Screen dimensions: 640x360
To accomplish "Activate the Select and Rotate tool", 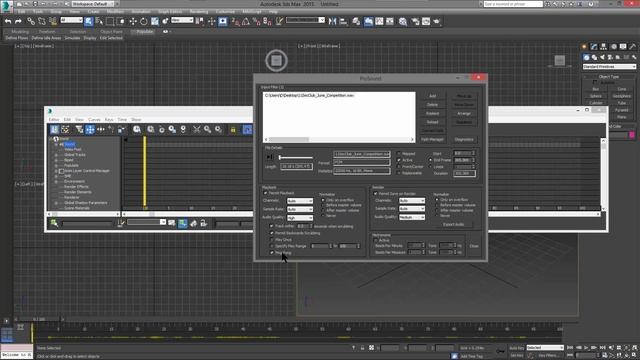I will (x=144, y=21).
